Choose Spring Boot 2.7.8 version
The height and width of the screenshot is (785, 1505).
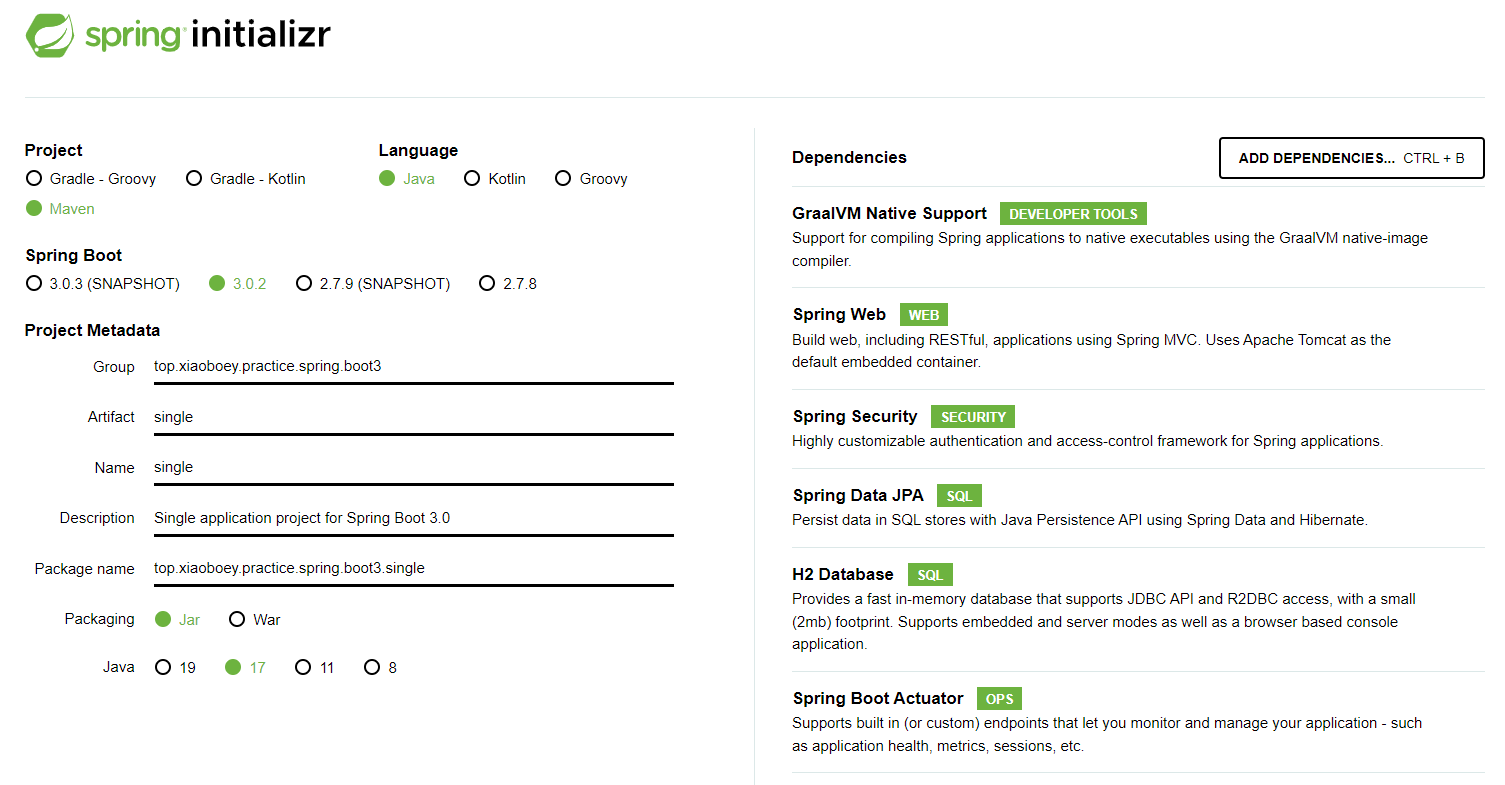[487, 284]
